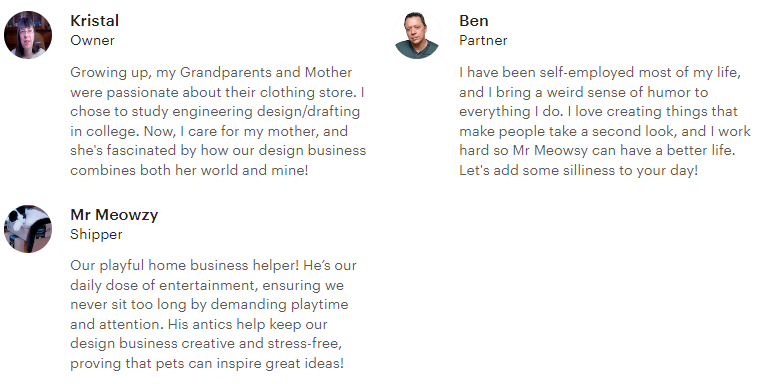Select the Owner role label

click(93, 40)
